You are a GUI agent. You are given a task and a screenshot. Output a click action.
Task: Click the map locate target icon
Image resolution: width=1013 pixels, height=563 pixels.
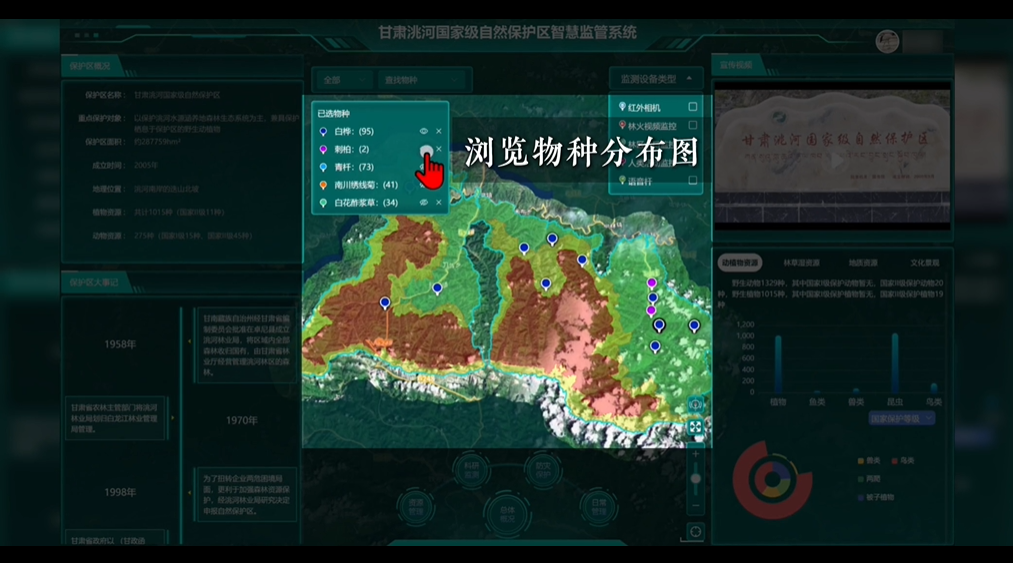coord(696,531)
